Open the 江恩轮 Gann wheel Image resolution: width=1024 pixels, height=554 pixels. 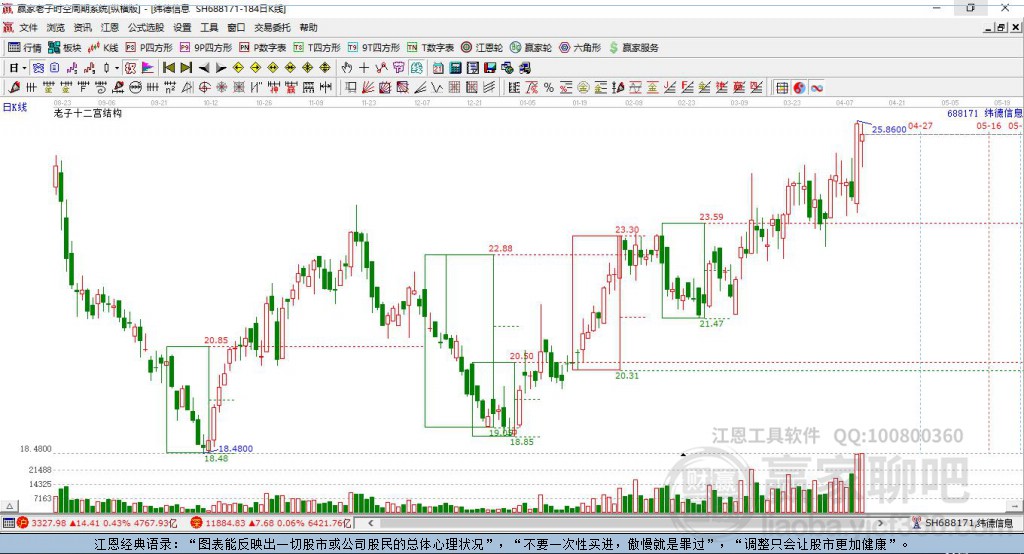click(x=482, y=48)
